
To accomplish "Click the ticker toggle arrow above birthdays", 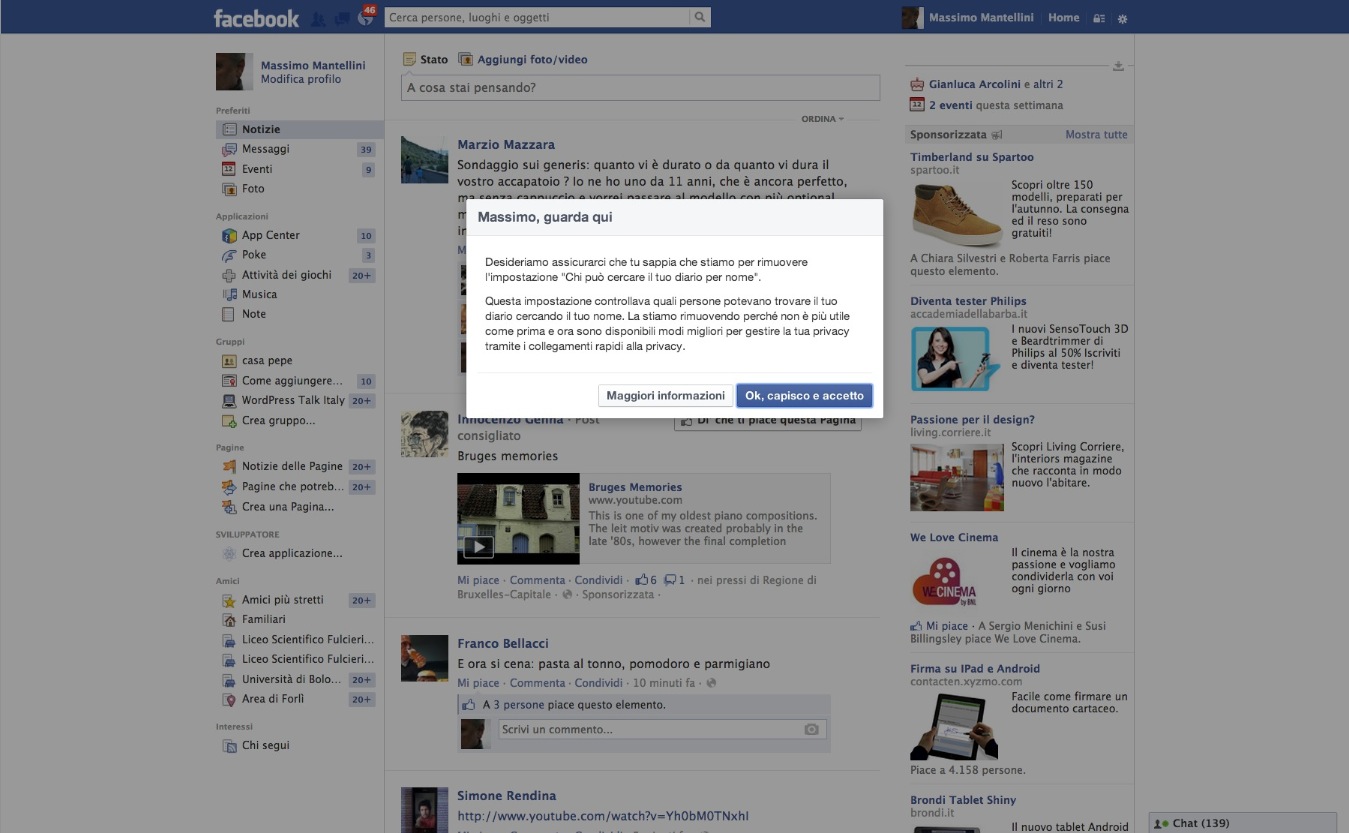I will (1118, 66).
